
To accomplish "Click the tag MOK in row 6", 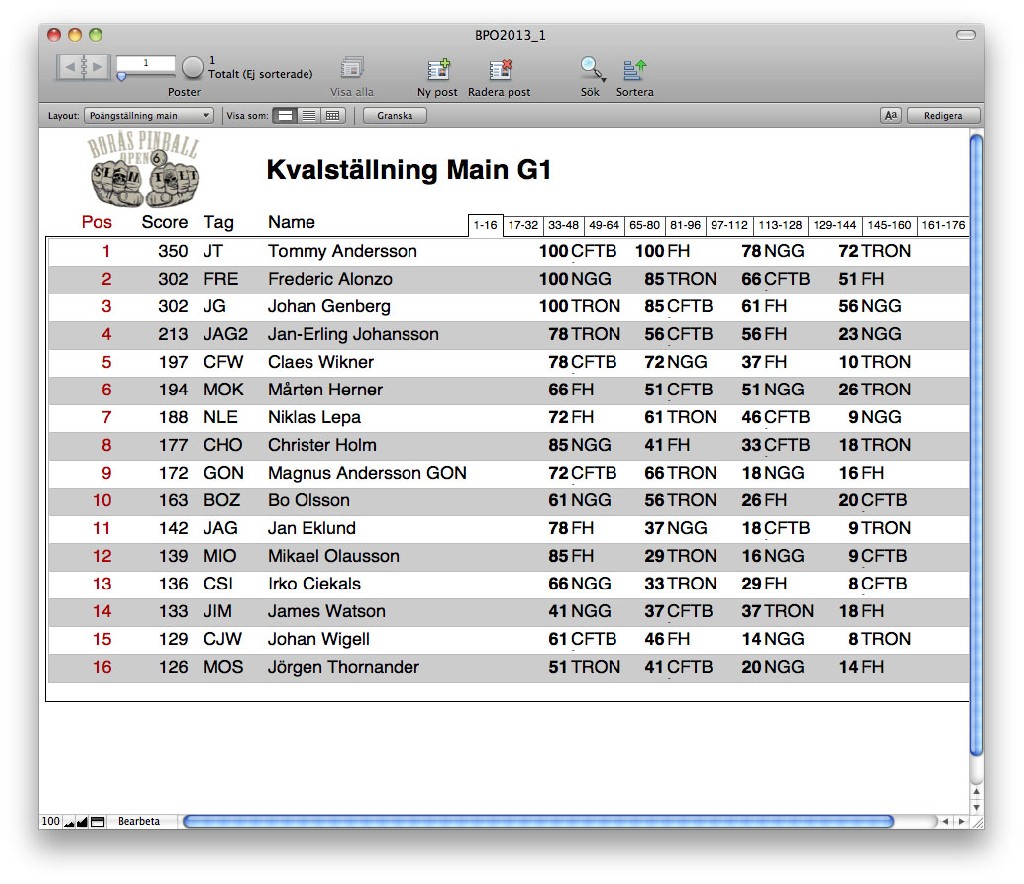I will click(x=223, y=390).
